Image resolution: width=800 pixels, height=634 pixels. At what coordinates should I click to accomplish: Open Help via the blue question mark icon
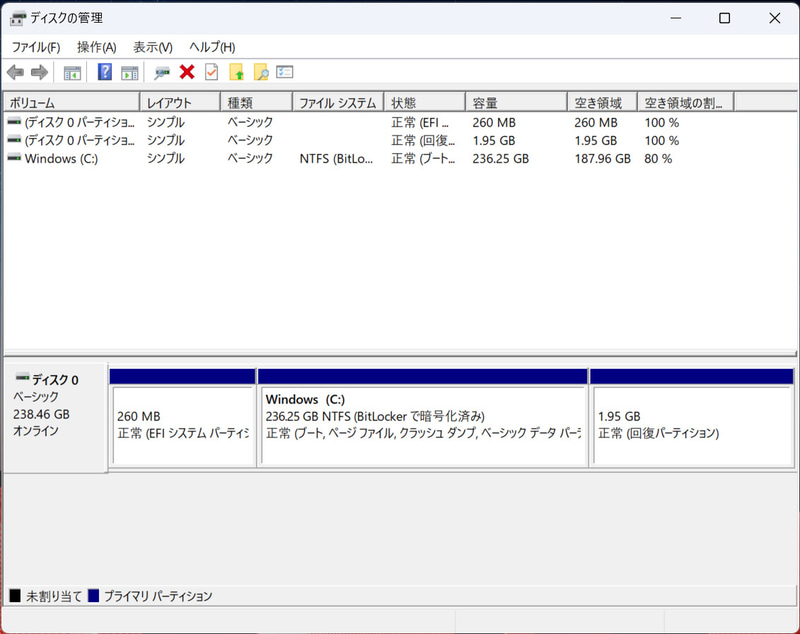coord(105,72)
